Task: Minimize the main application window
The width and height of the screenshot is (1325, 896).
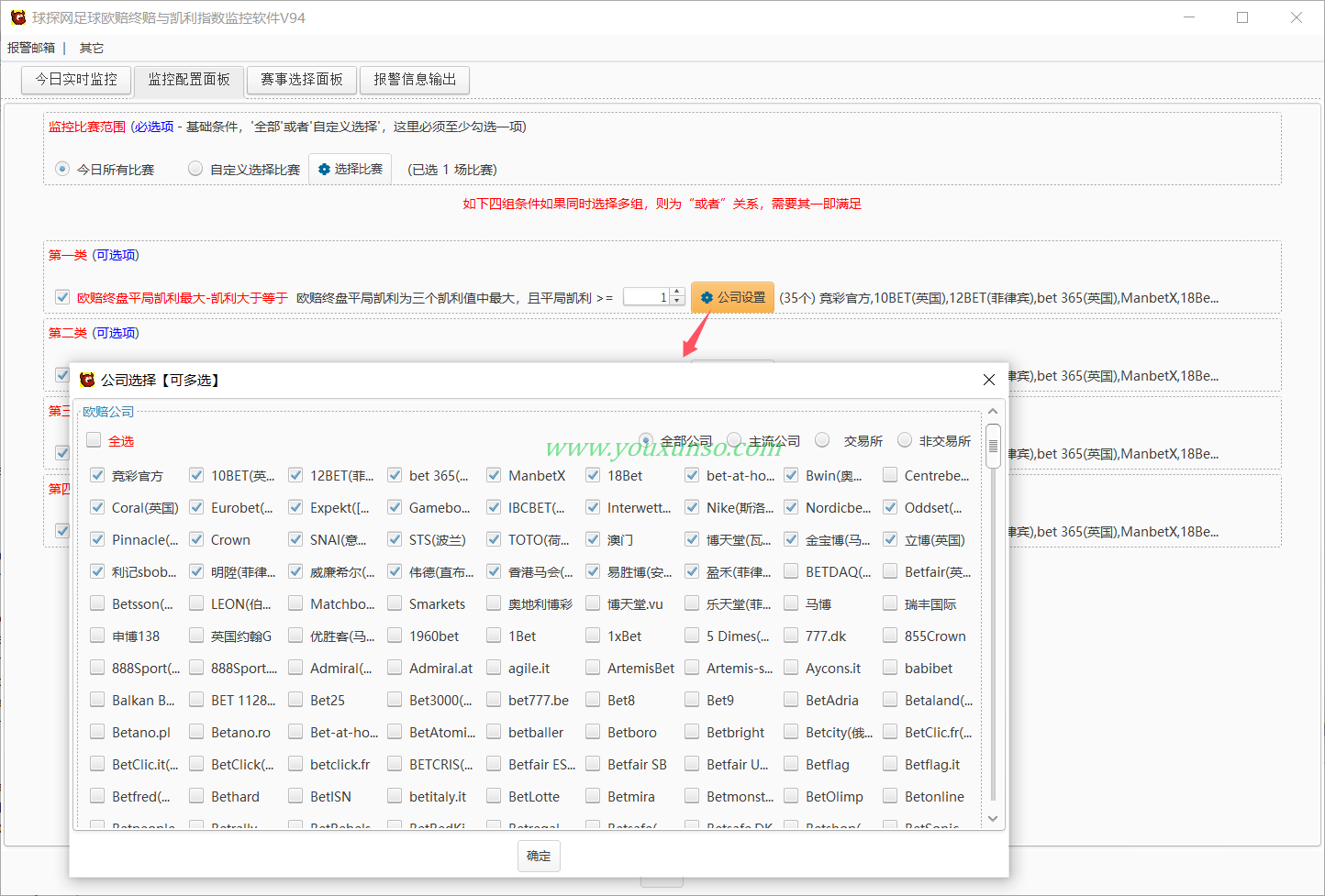Action: point(1189,17)
